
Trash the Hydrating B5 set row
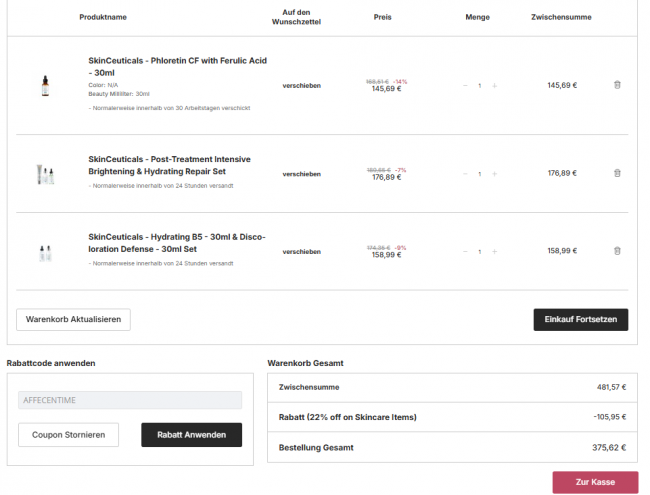617,251
